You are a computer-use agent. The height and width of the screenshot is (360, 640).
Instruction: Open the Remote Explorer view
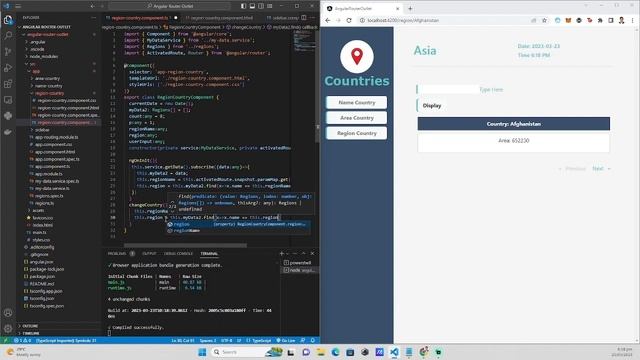click(x=8, y=100)
